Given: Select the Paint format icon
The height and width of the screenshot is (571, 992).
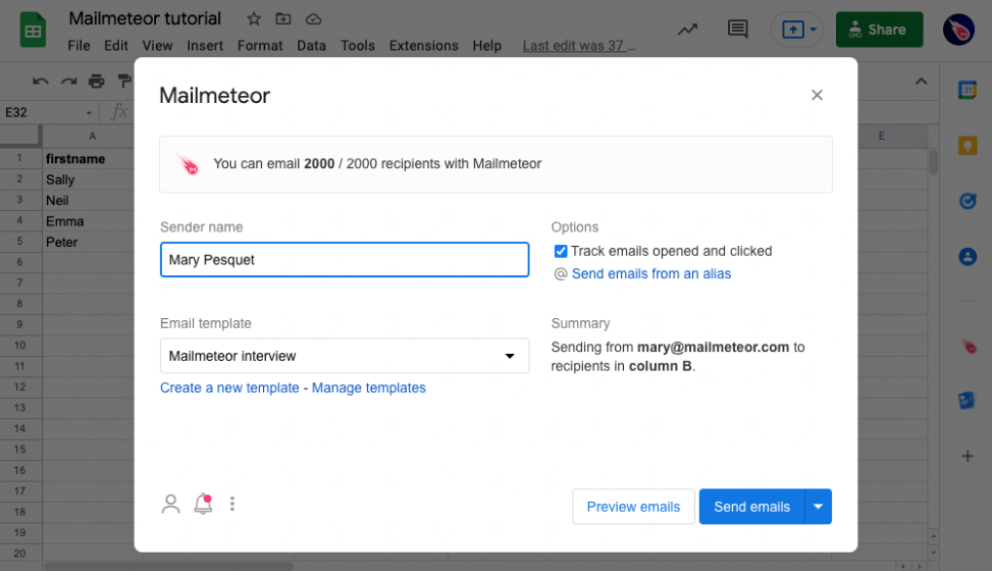Looking at the screenshot, I should (125, 81).
